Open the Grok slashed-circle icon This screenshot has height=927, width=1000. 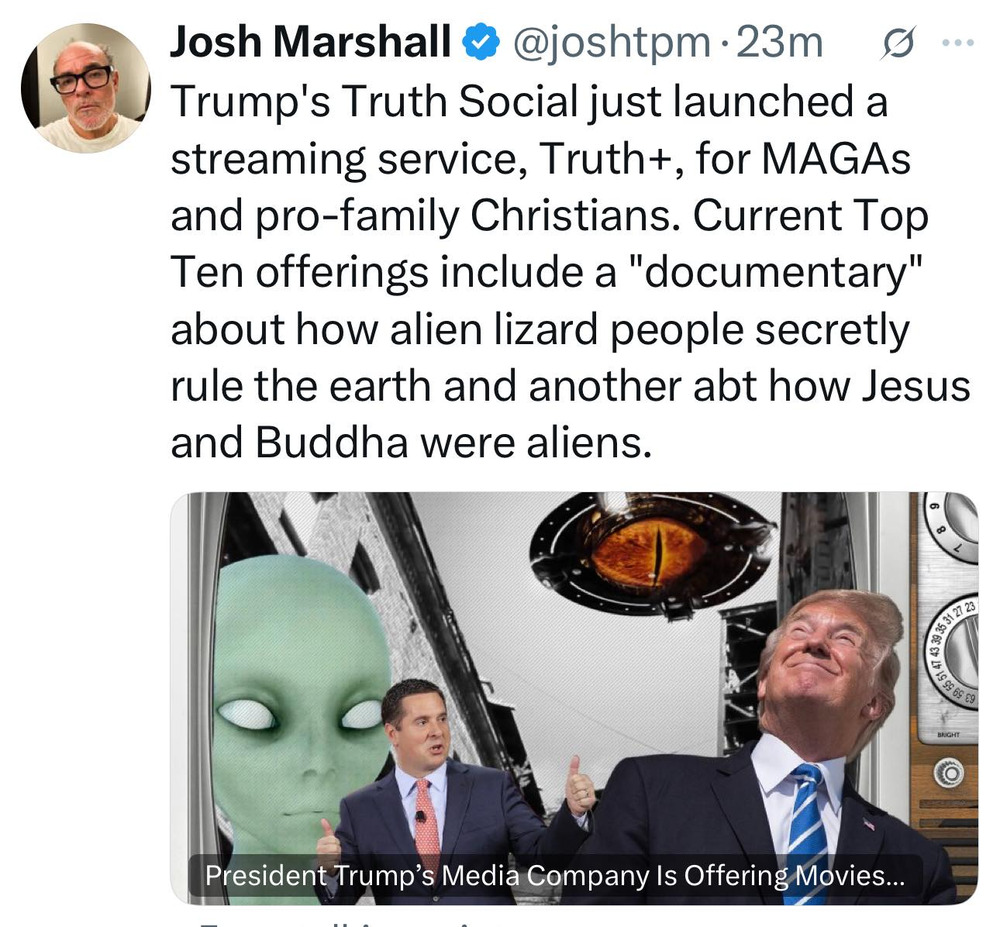pyautogui.click(x=898, y=43)
